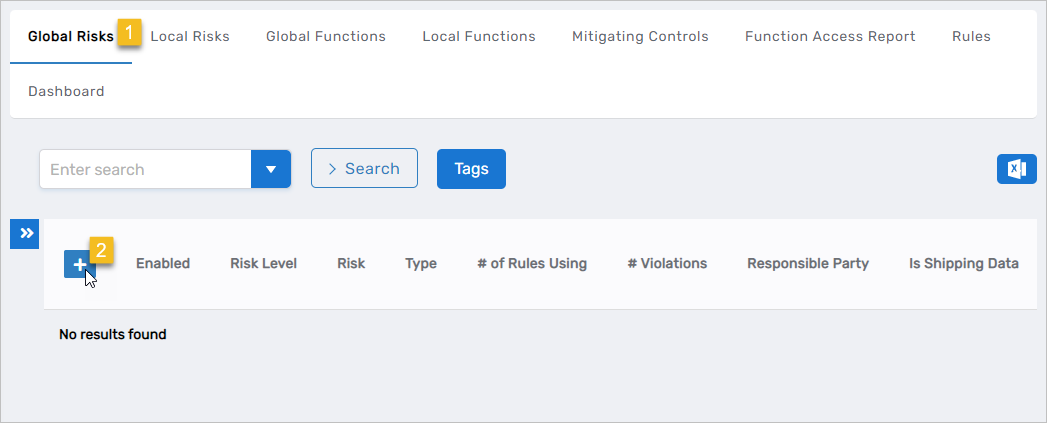Switch to the Global Risks tab

point(70,37)
